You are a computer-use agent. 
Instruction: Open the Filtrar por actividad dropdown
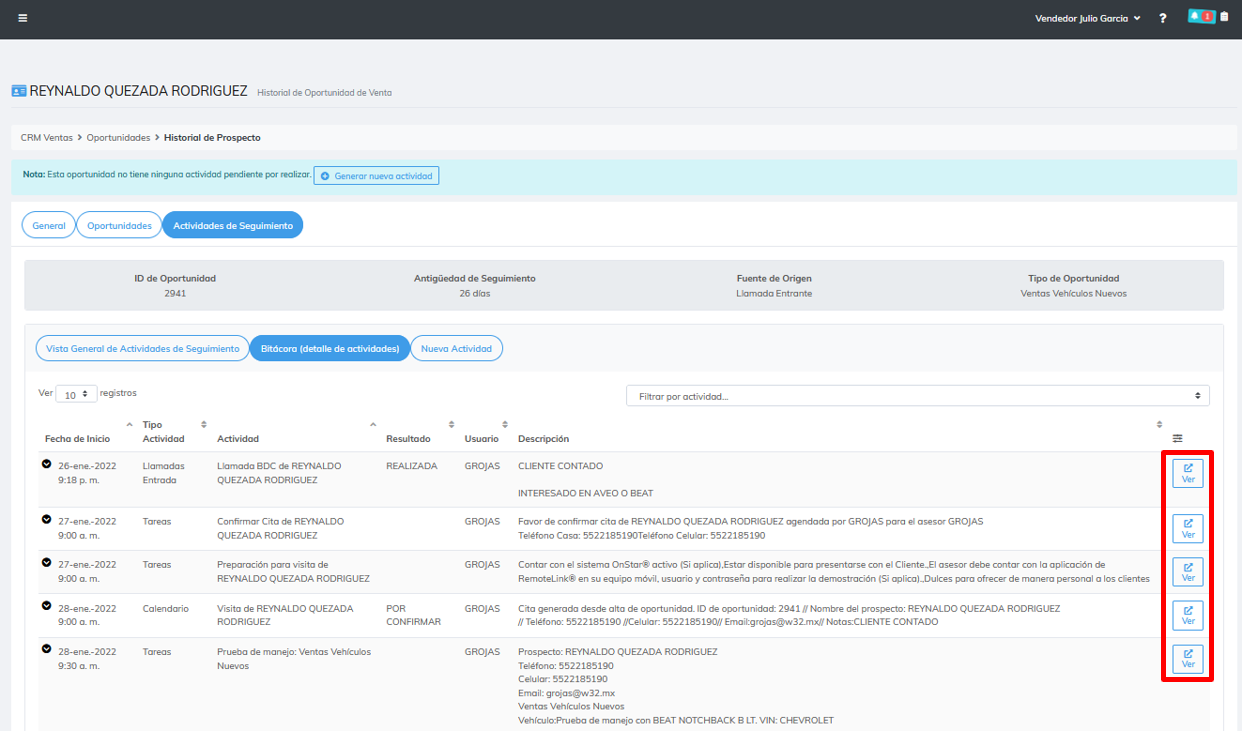coord(917,396)
